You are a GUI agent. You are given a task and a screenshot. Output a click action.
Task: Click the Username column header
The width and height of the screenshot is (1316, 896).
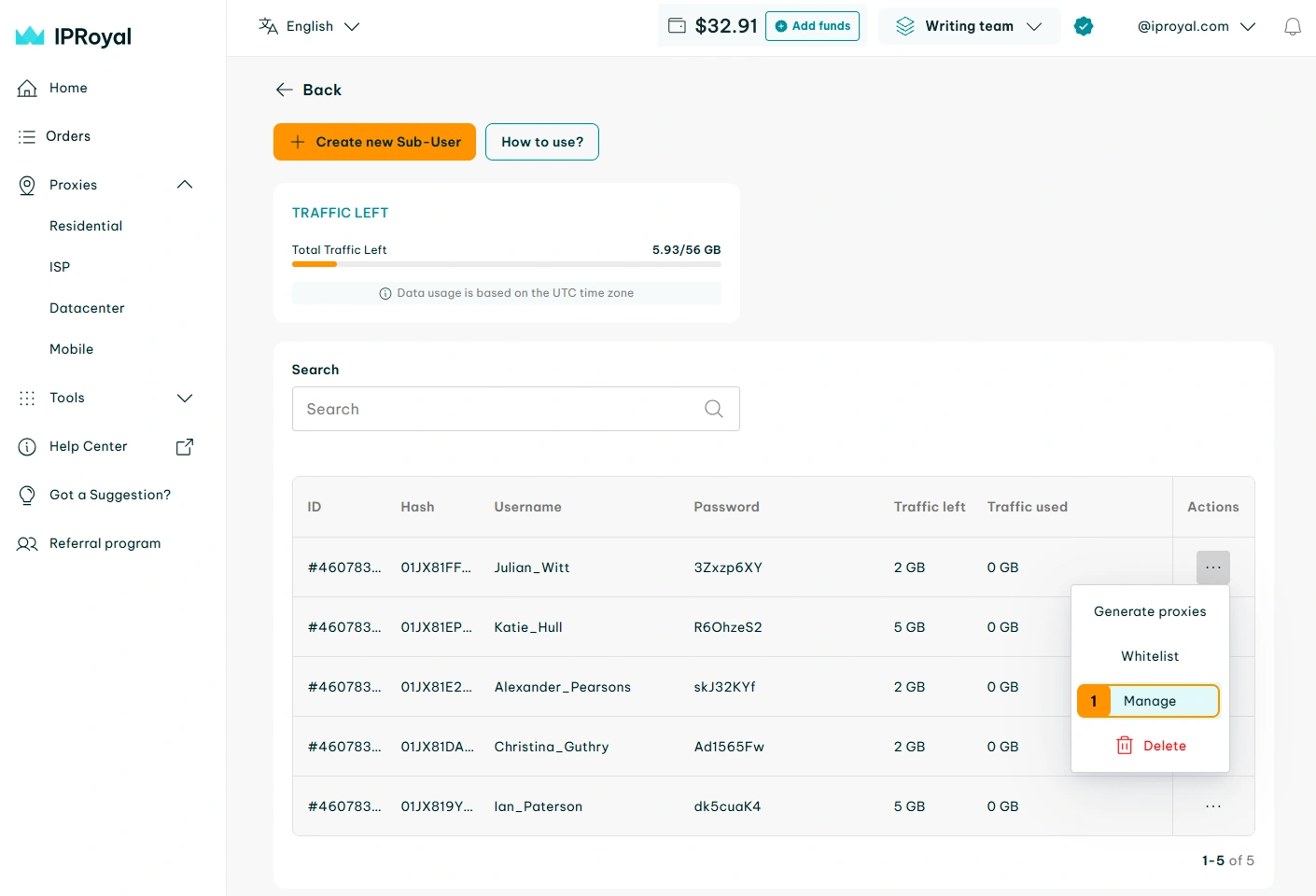[x=527, y=507]
